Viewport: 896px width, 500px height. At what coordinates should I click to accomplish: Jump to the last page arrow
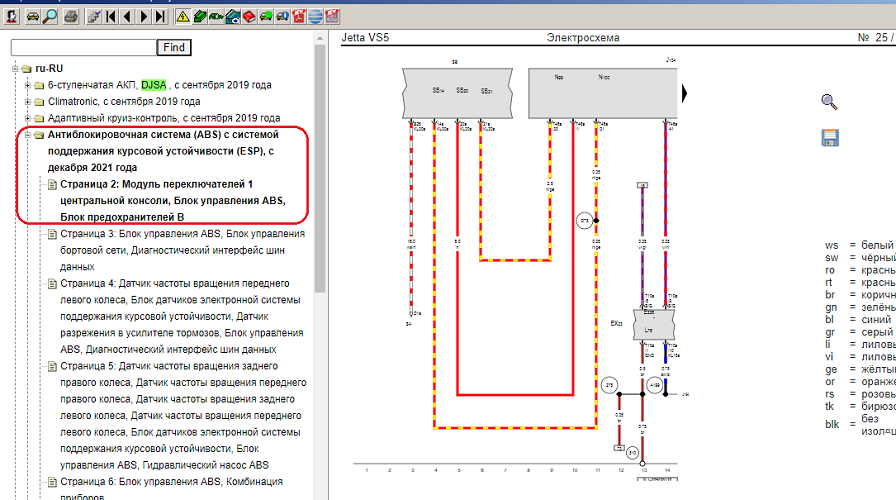point(161,17)
